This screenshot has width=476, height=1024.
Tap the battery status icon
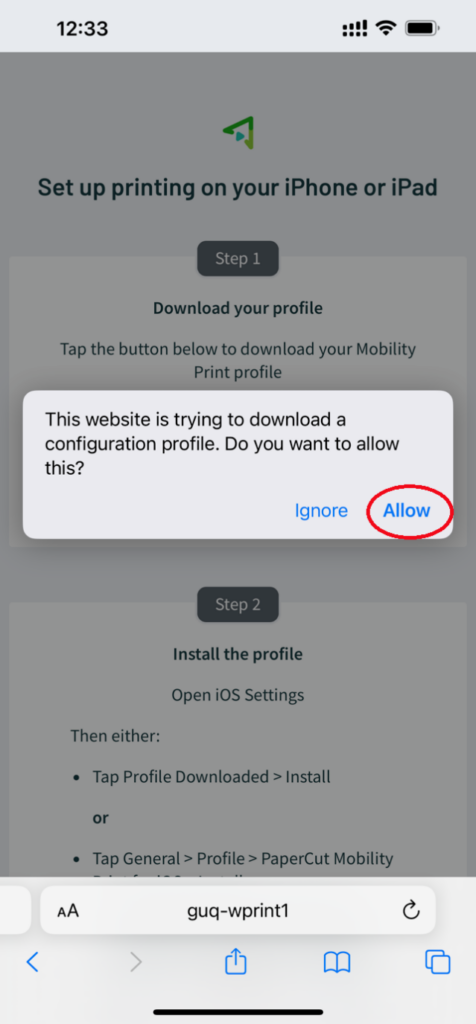pyautogui.click(x=423, y=28)
